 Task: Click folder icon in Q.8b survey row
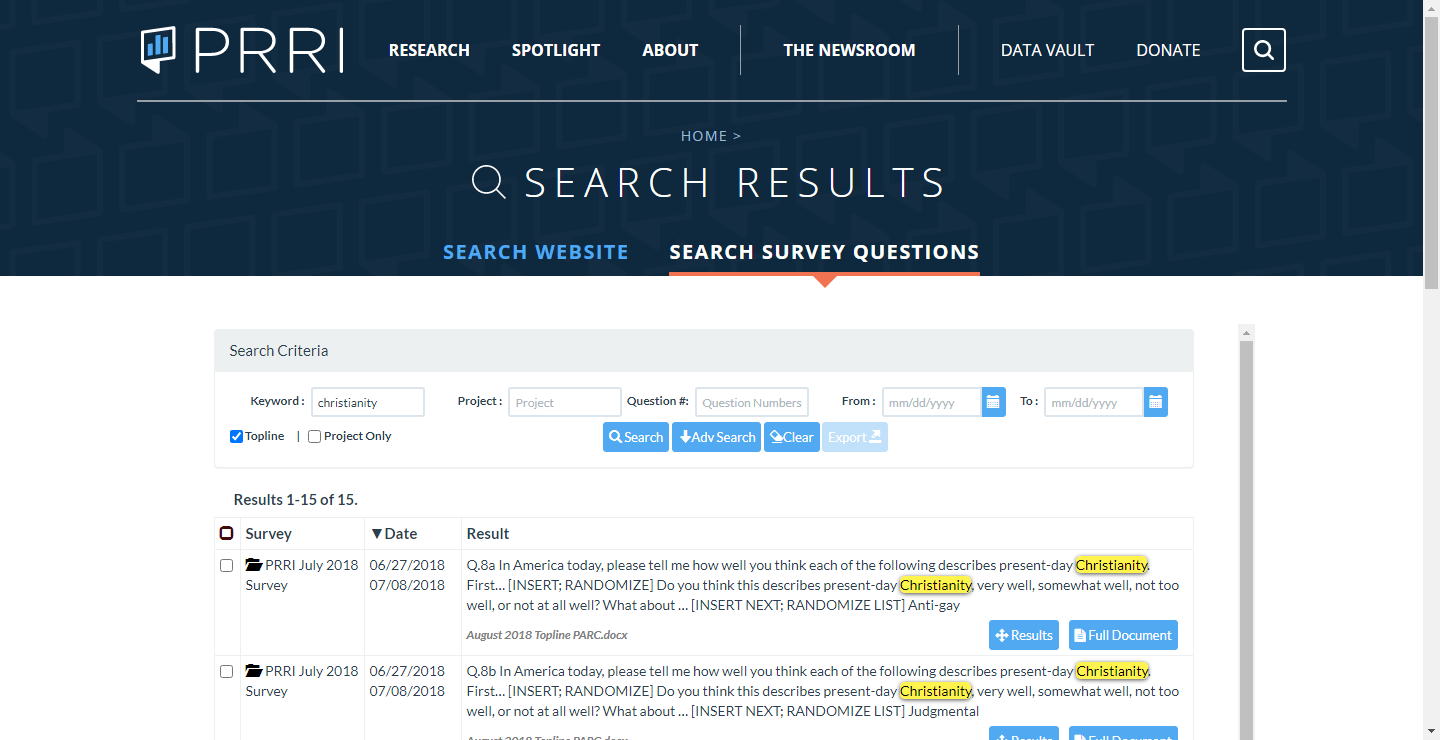(253, 671)
